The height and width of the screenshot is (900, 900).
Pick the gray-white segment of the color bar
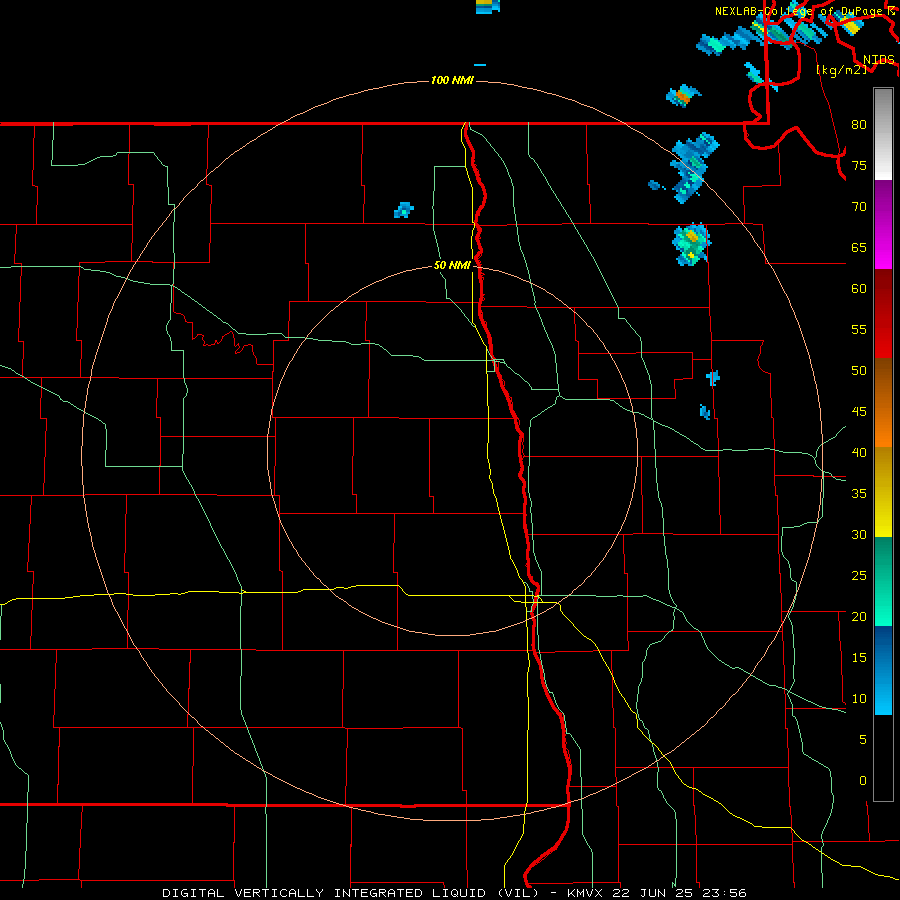pos(883,134)
